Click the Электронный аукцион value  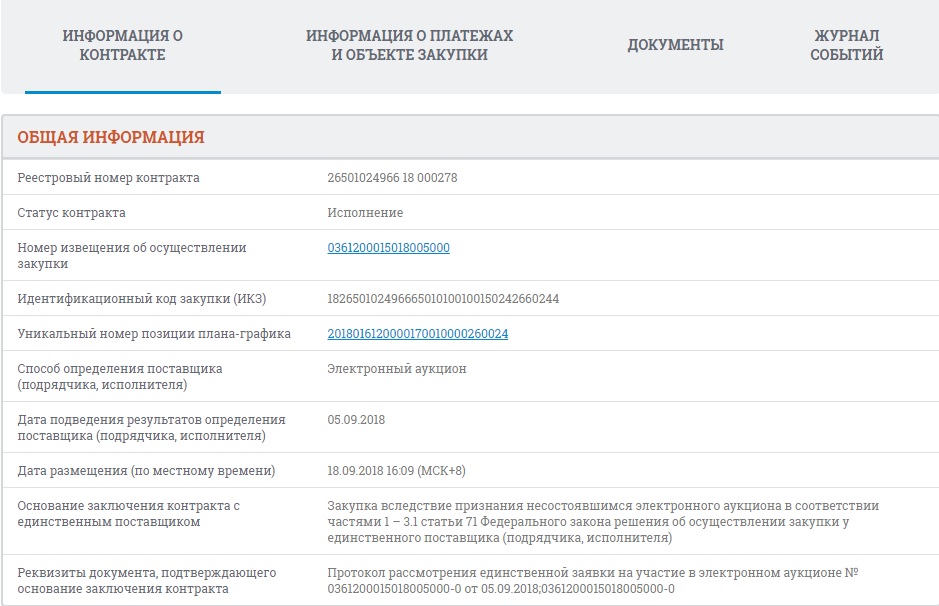coord(396,369)
